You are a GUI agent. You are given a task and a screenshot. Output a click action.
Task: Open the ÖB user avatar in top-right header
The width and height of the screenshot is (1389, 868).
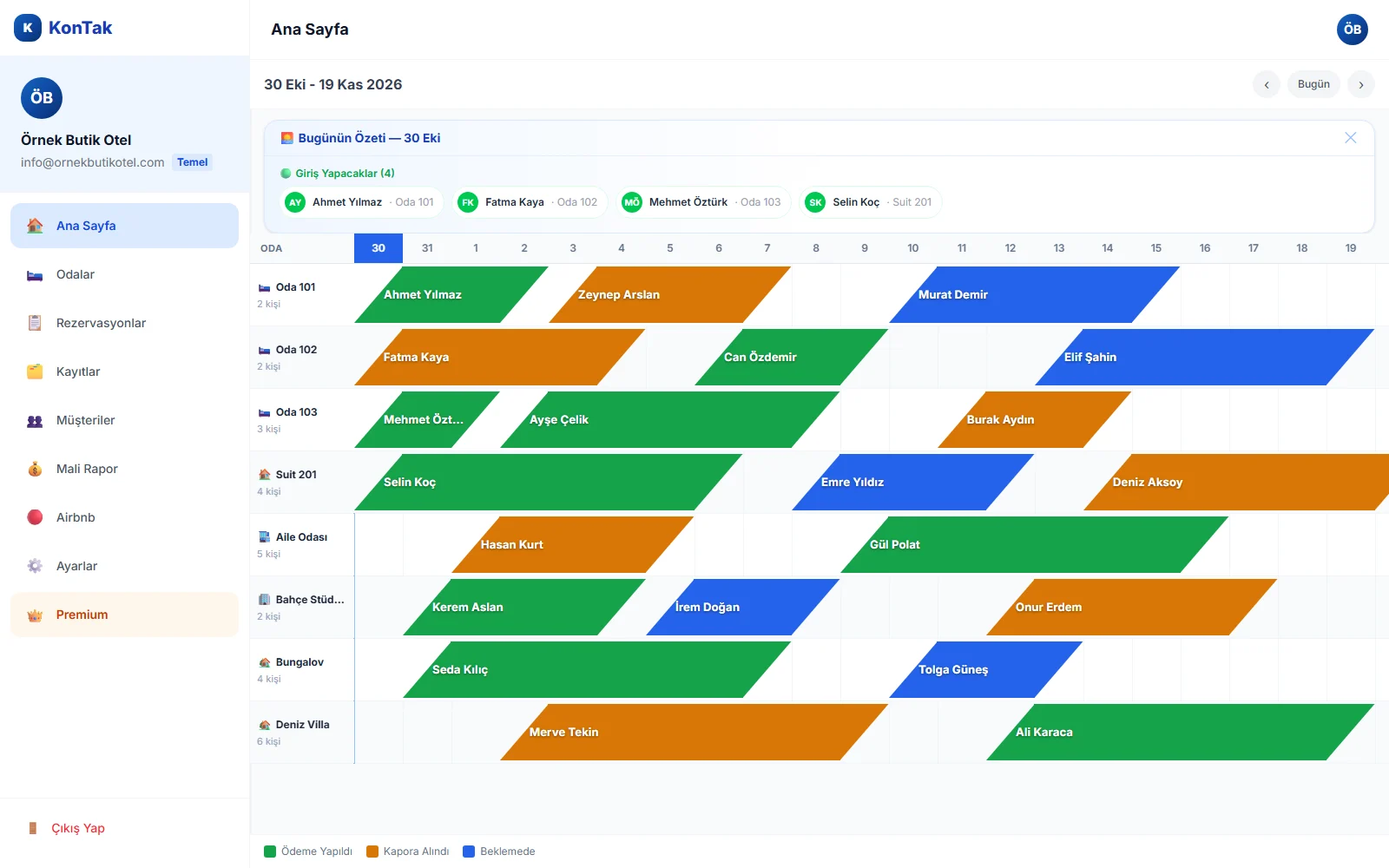(1352, 30)
